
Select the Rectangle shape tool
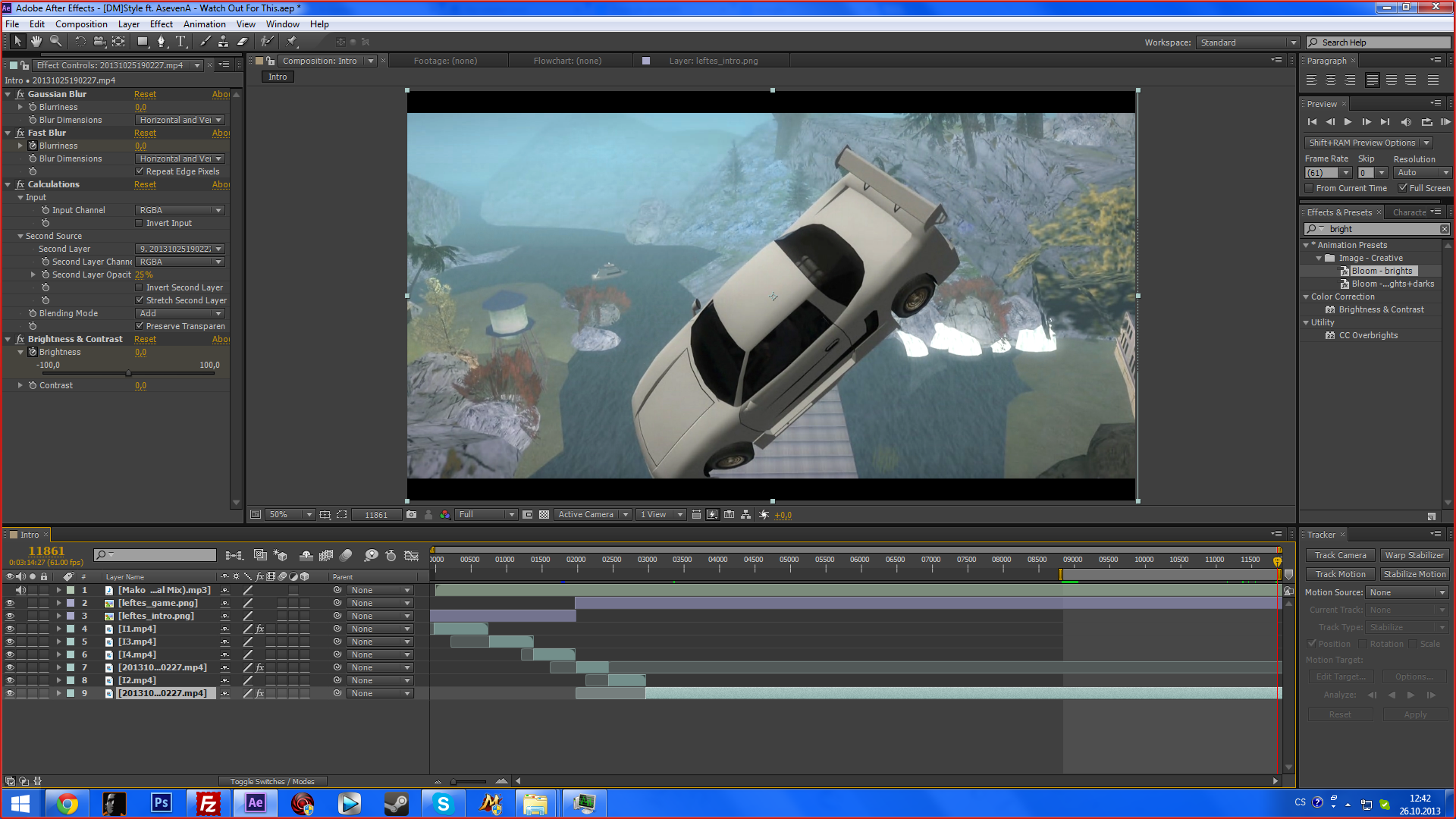tap(142, 42)
